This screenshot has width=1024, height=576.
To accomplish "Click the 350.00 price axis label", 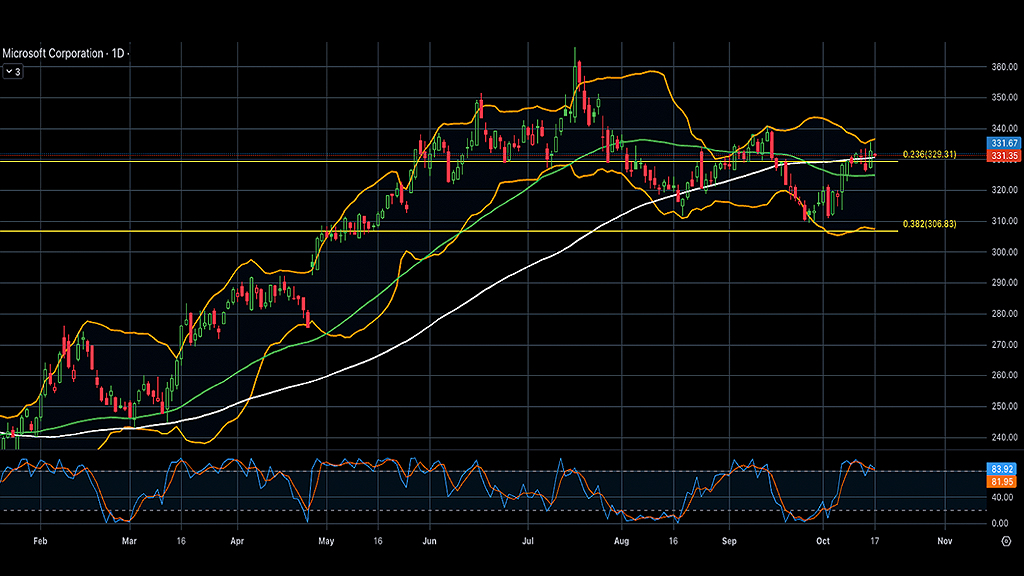I will (1004, 97).
